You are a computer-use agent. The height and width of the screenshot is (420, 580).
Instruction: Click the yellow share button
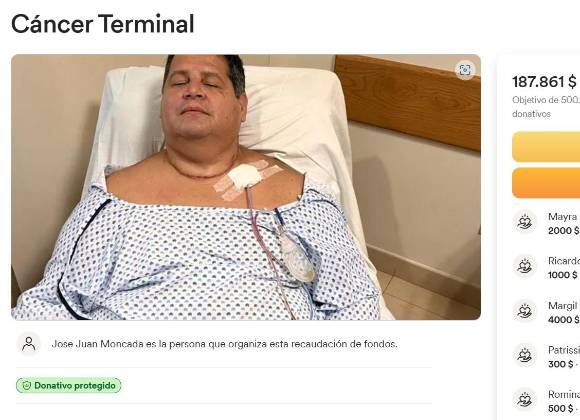point(546,147)
